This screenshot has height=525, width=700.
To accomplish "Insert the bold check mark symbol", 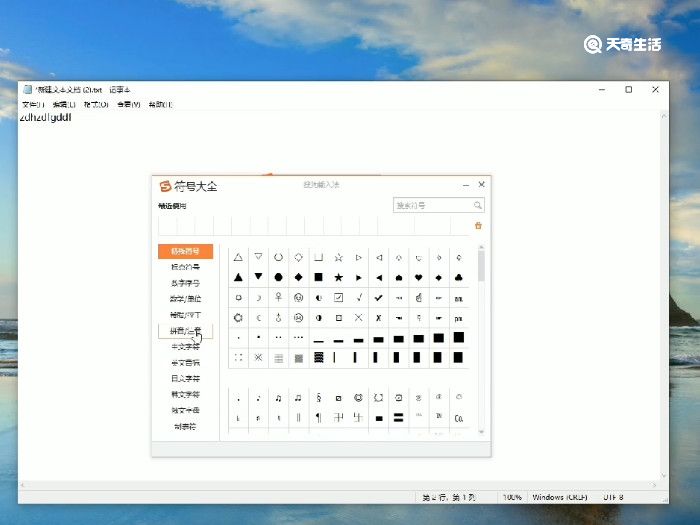I will (379, 297).
